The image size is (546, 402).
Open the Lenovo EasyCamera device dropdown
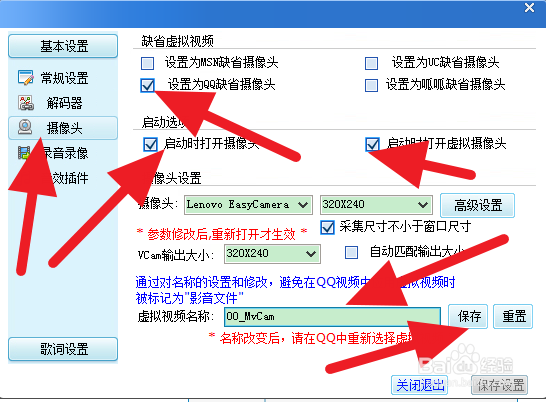(x=248, y=205)
